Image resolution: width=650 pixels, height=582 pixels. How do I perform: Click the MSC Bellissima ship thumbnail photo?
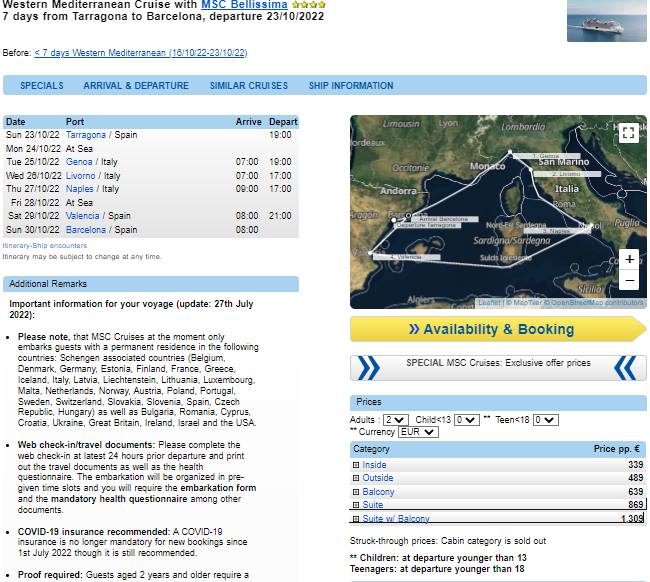(x=606, y=21)
